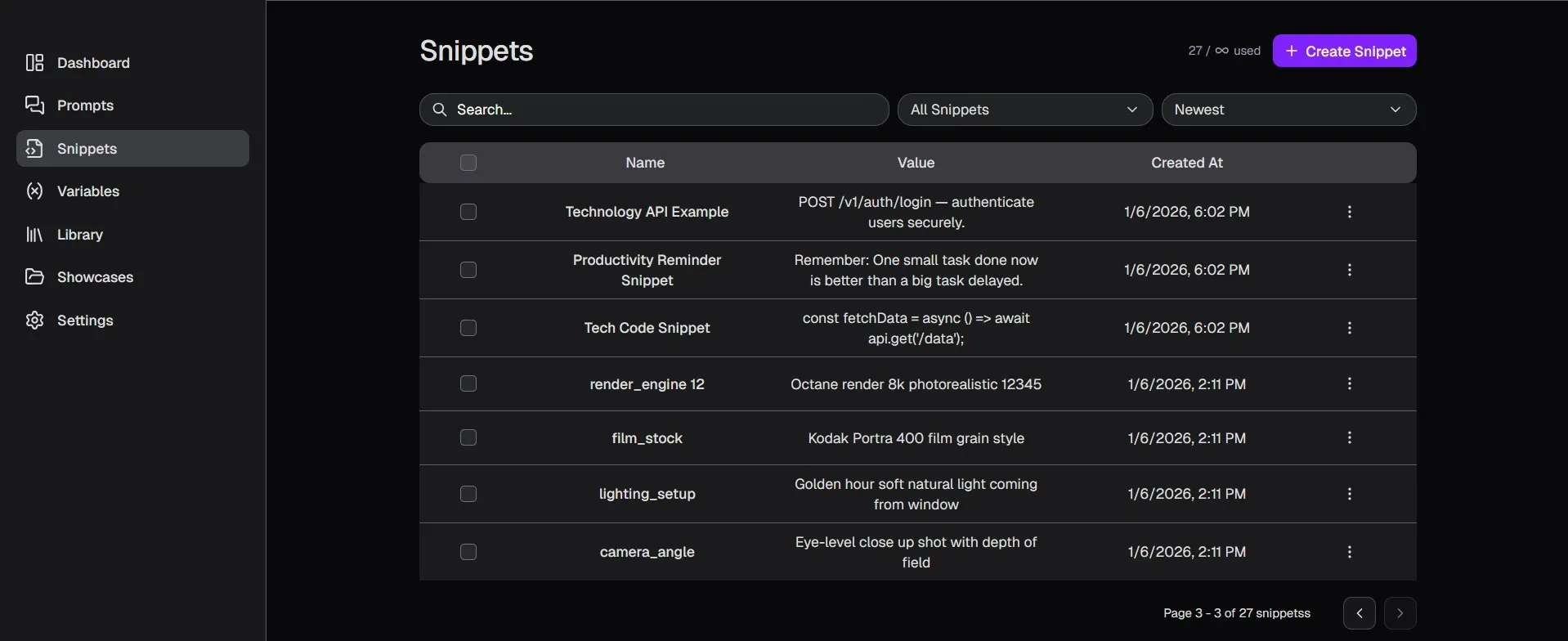Click the Create Snippet button
This screenshot has height=641, width=1568.
point(1344,51)
